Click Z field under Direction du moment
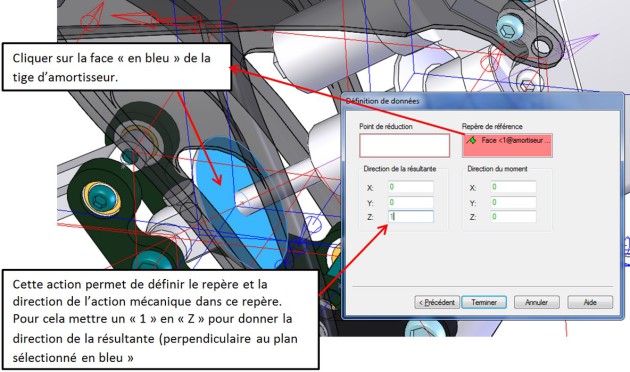 tap(513, 217)
